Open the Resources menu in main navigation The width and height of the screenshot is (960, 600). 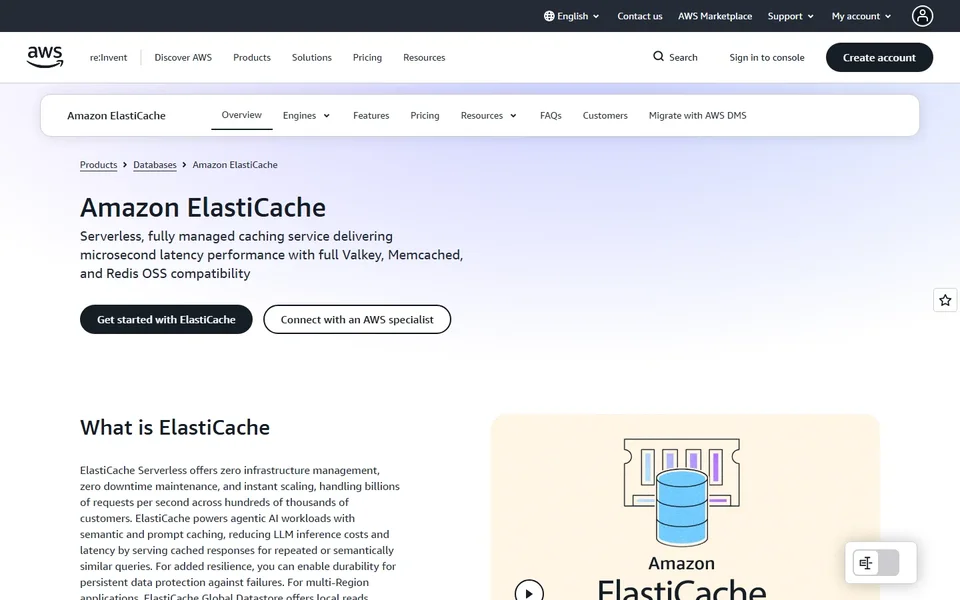point(424,57)
